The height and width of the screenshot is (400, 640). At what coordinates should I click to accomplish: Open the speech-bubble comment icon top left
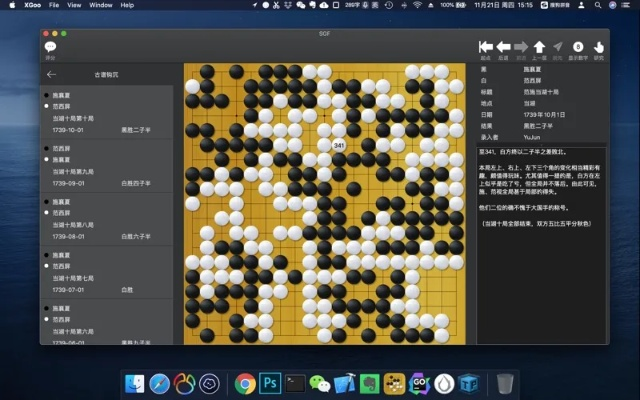coord(50,47)
